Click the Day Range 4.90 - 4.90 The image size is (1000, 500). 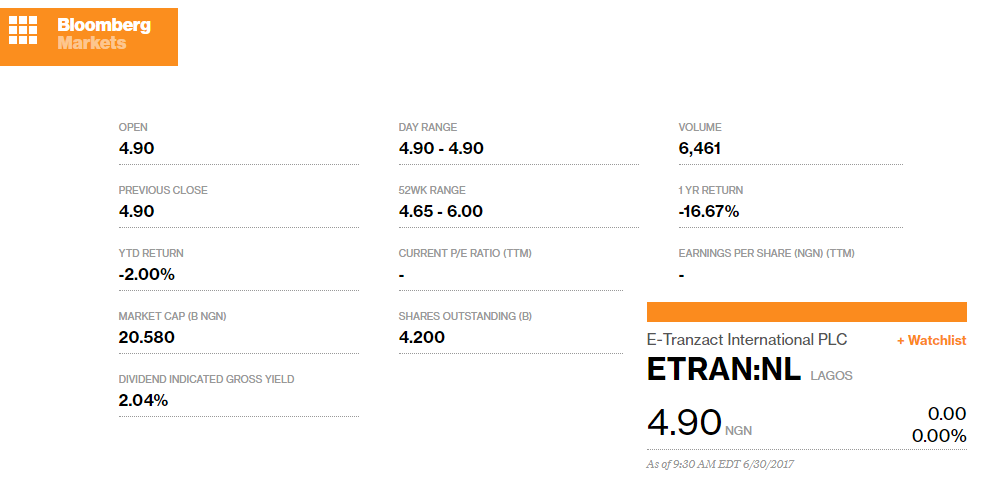click(x=441, y=148)
